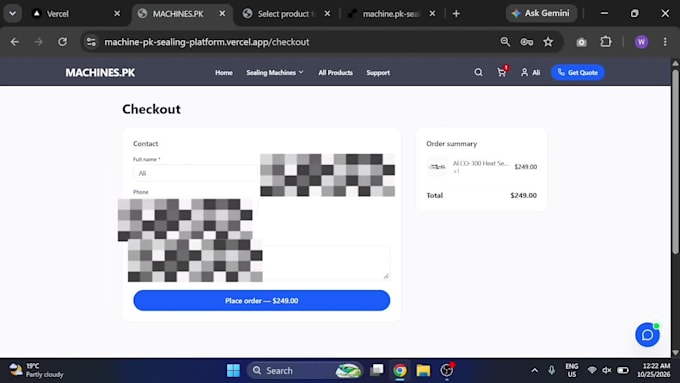Open the zoom magnifier icon in address bar
Viewport: 680px width, 383px height.
click(505, 42)
